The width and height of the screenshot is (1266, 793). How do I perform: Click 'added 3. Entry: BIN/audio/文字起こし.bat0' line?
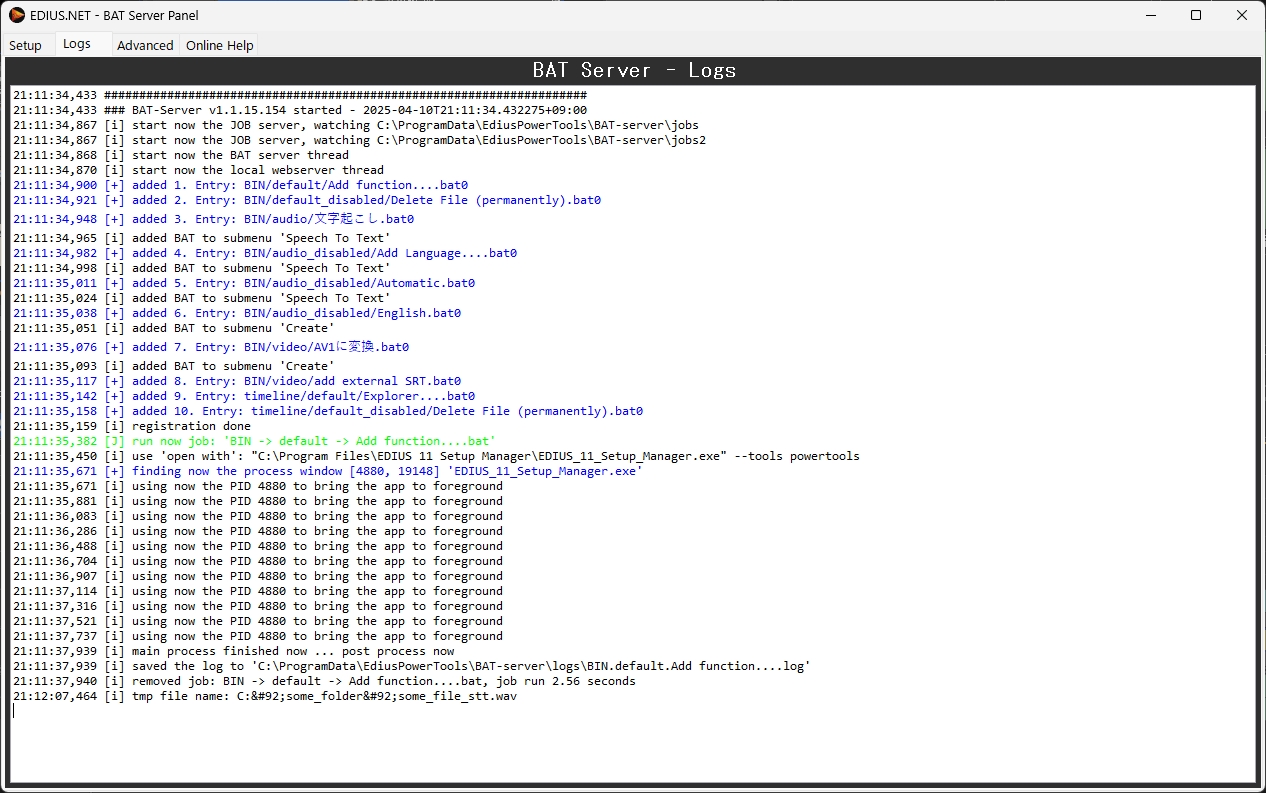click(x=213, y=219)
